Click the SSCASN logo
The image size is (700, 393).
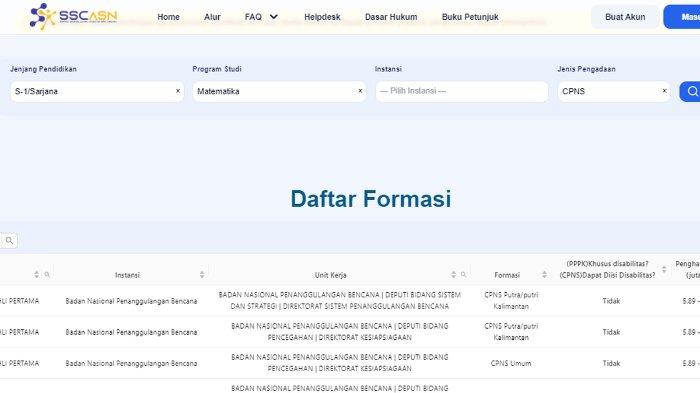[x=74, y=17]
